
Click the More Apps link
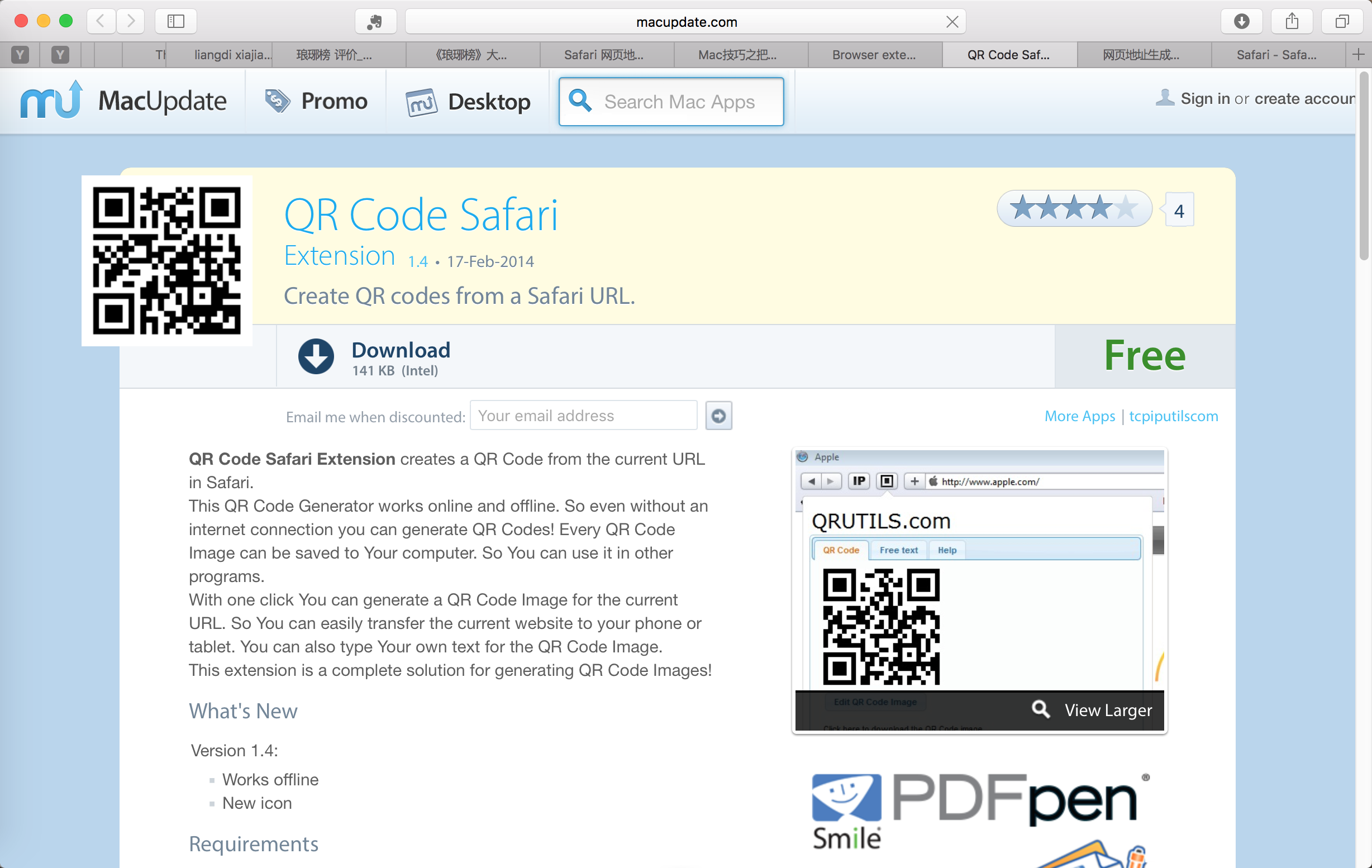[1079, 416]
